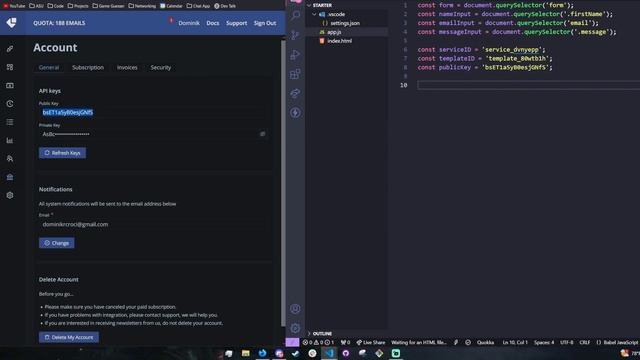Open VS Code Search view in activity bar
Image resolution: width=640 pixels, height=360 pixels.
click(x=295, y=16)
